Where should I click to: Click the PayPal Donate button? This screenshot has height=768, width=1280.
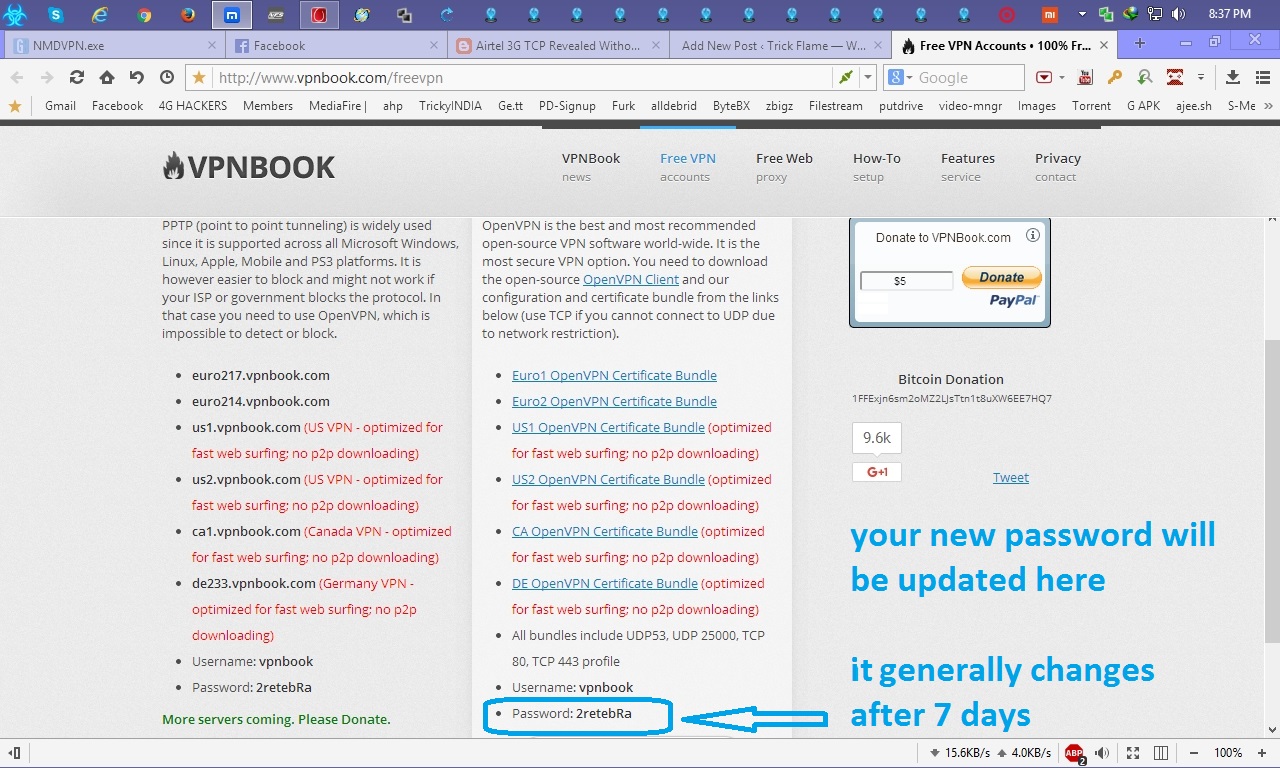point(1001,277)
